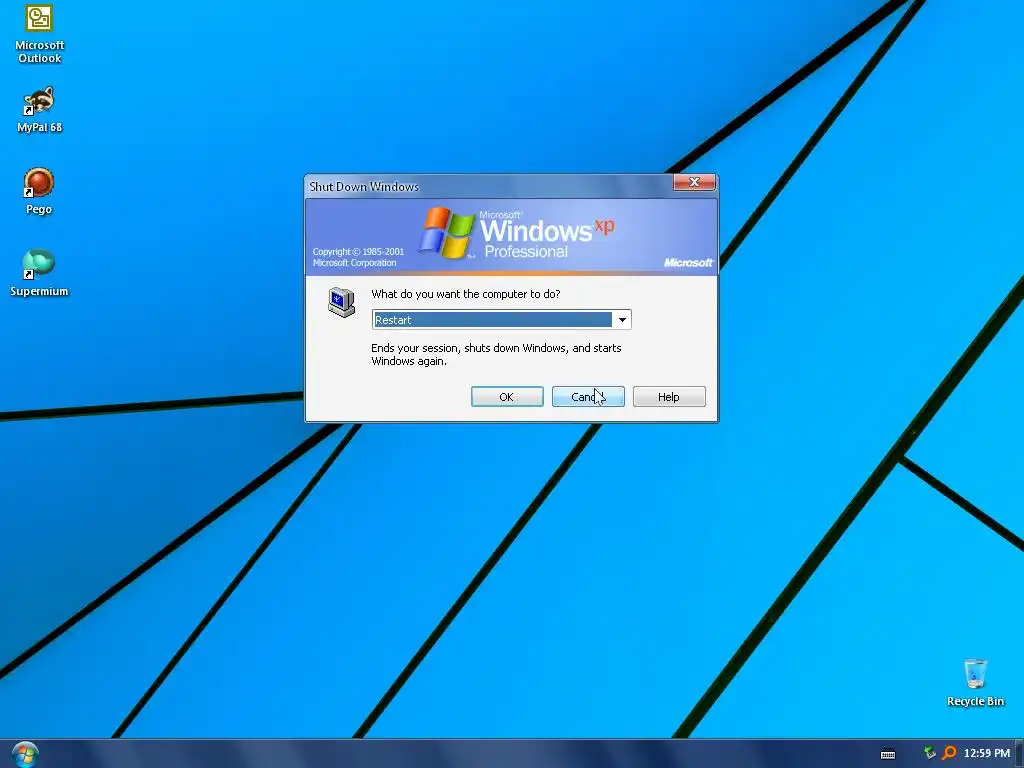Click the 'Ends your session' description text
Image resolution: width=1024 pixels, height=768 pixels.
tap(496, 355)
